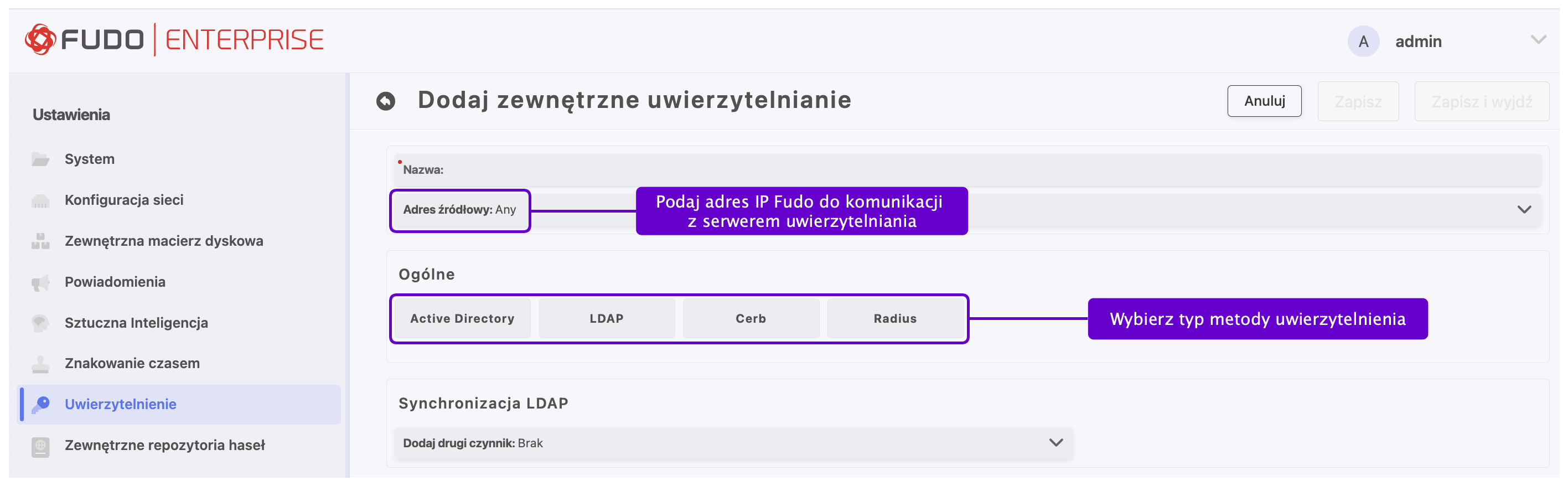Viewport: 1568px width, 491px height.
Task: Open the Powiadomienia settings menu item
Action: [115, 282]
